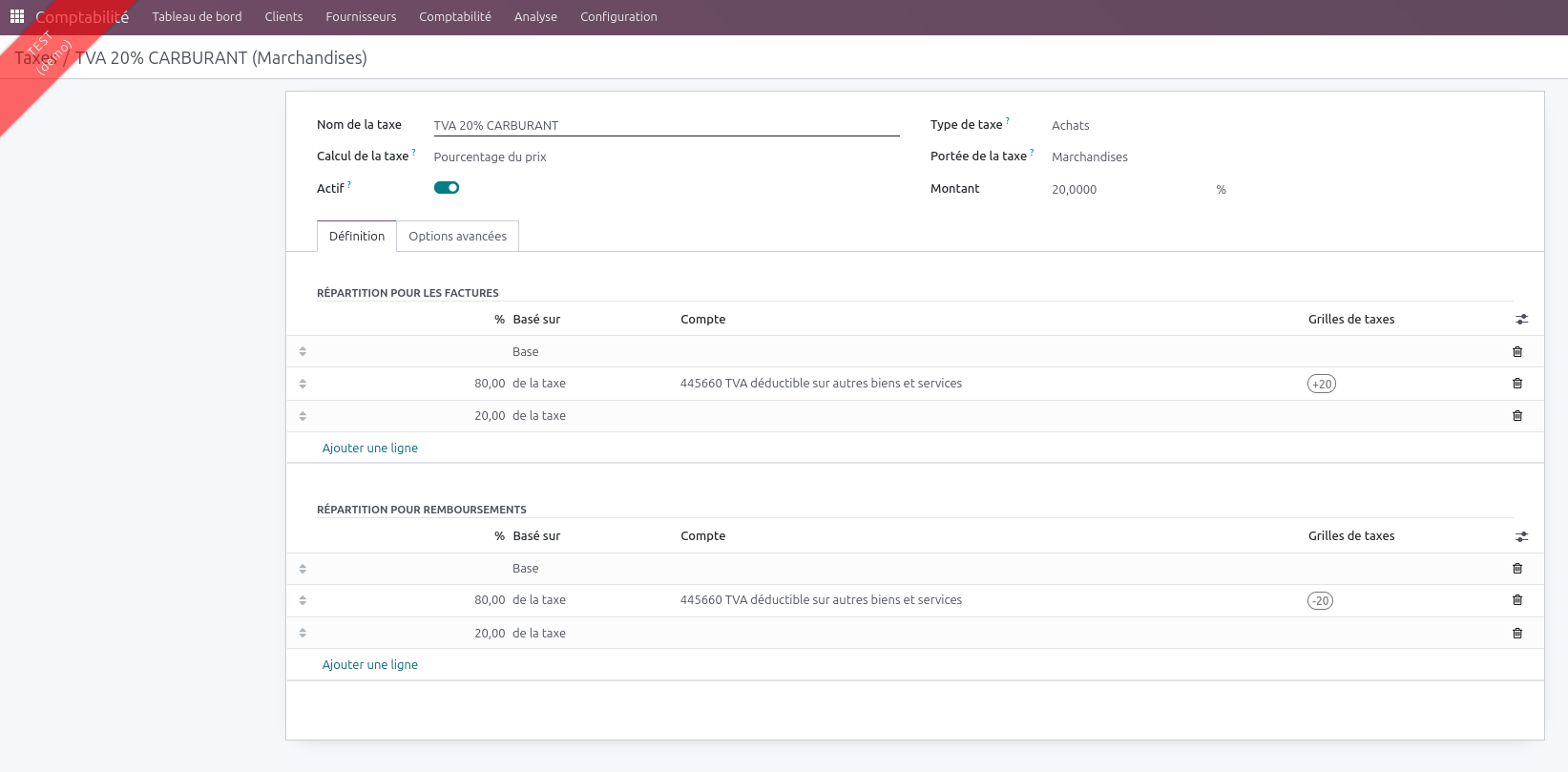Viewport: 1568px width, 772px height.
Task: Switch to the Options avancées tab
Action: (457, 237)
